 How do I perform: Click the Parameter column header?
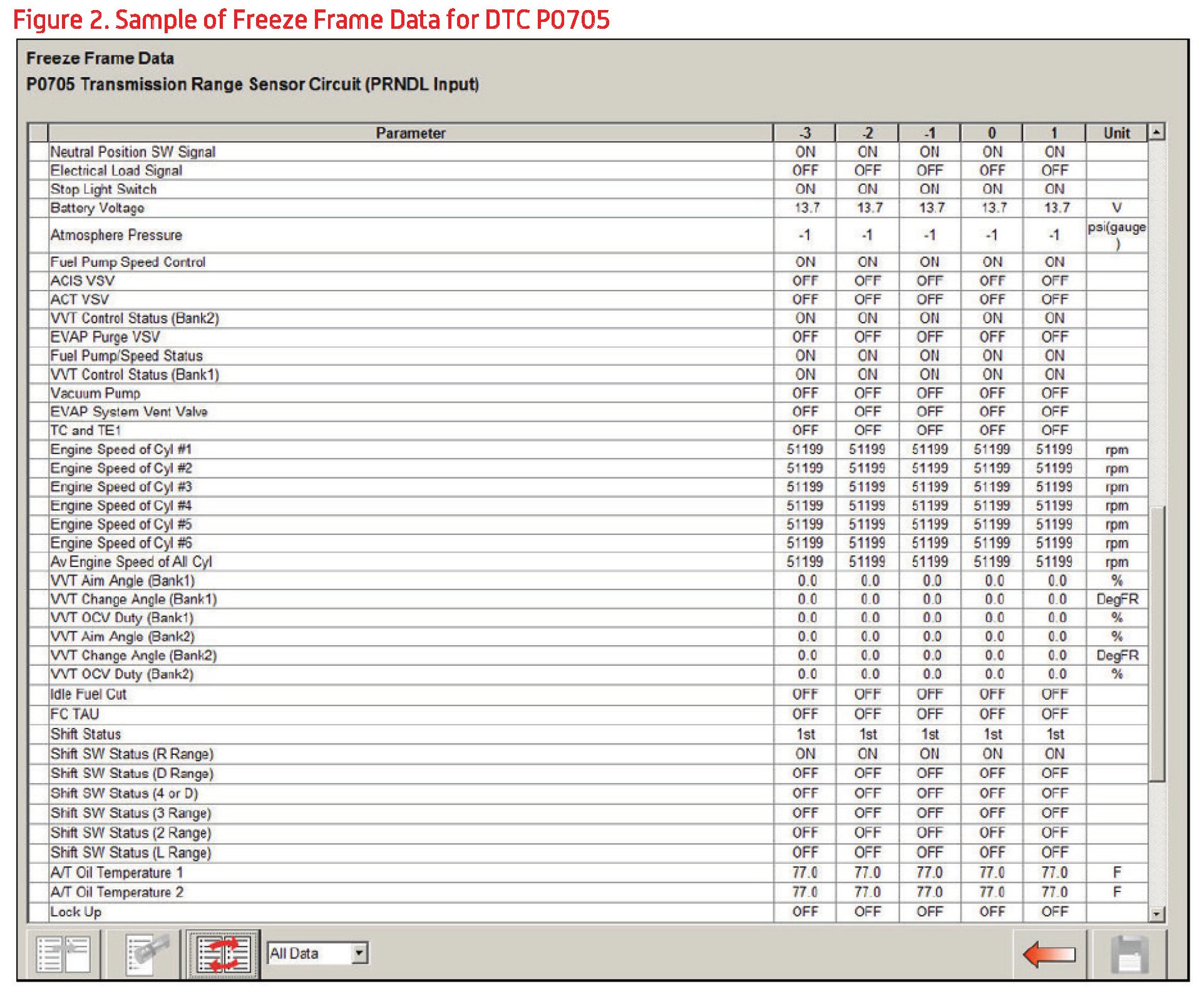point(410,133)
